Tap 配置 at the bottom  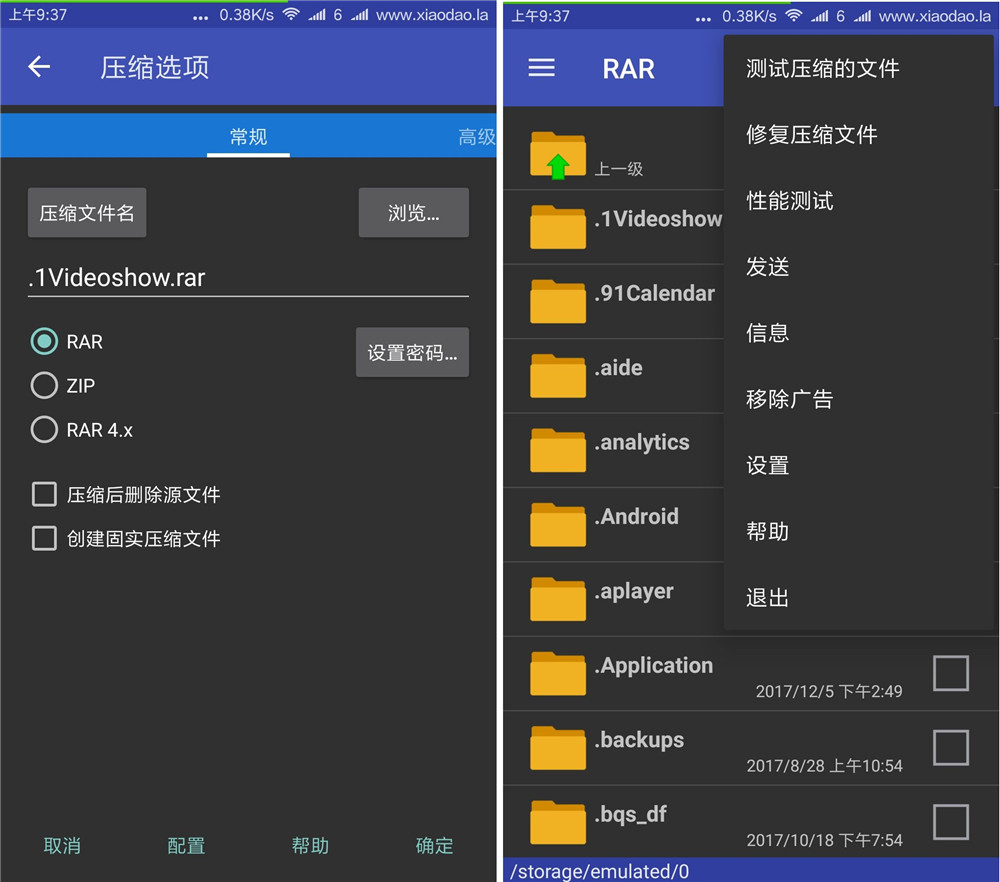pos(186,846)
